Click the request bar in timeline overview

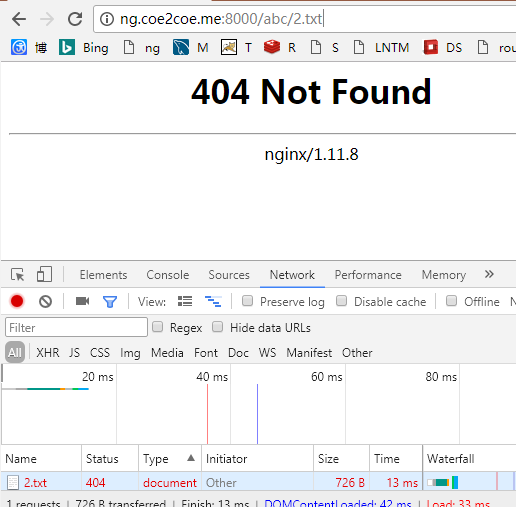pos(45,389)
